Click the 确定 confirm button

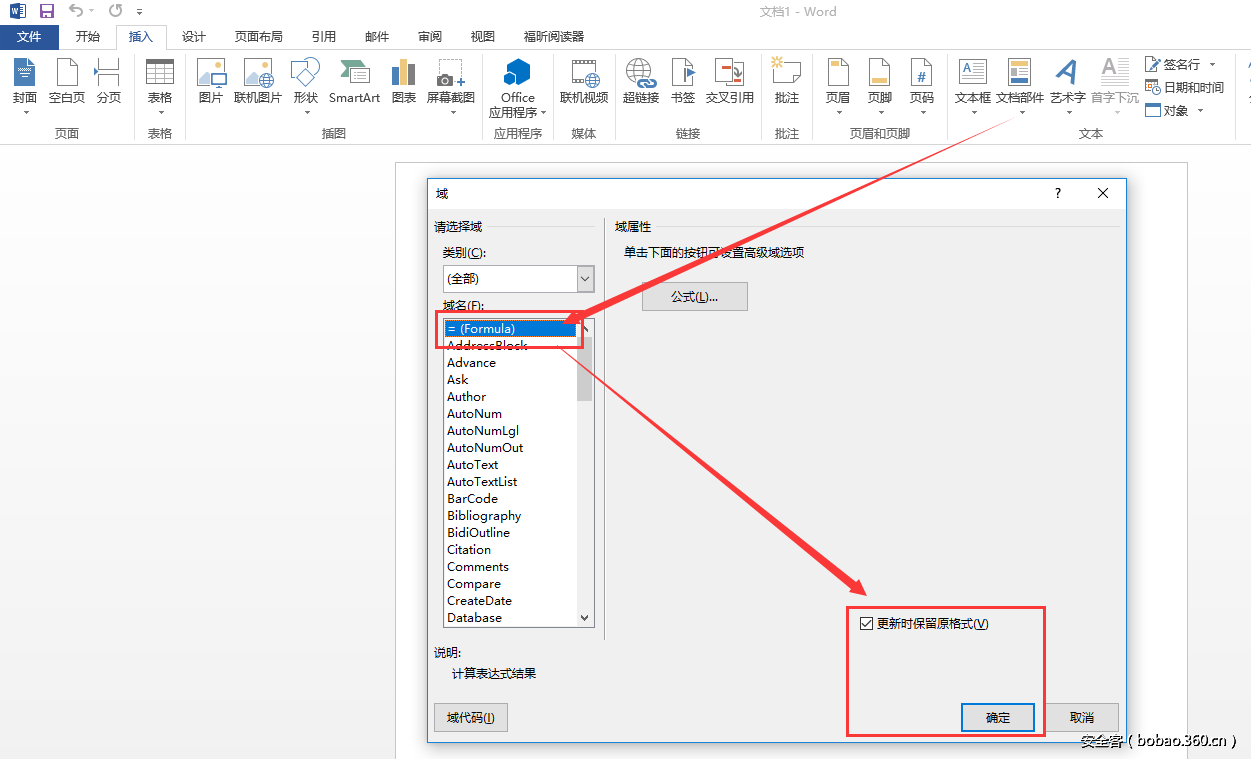coord(997,717)
